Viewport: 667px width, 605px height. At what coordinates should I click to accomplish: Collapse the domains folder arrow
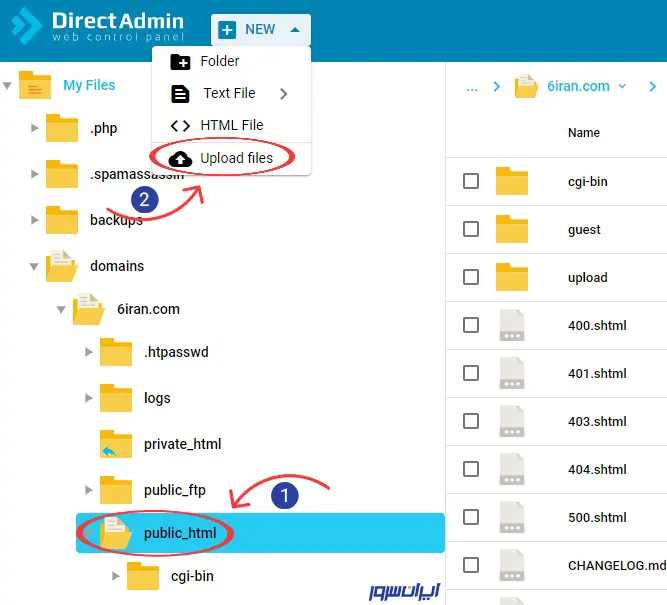click(34, 266)
